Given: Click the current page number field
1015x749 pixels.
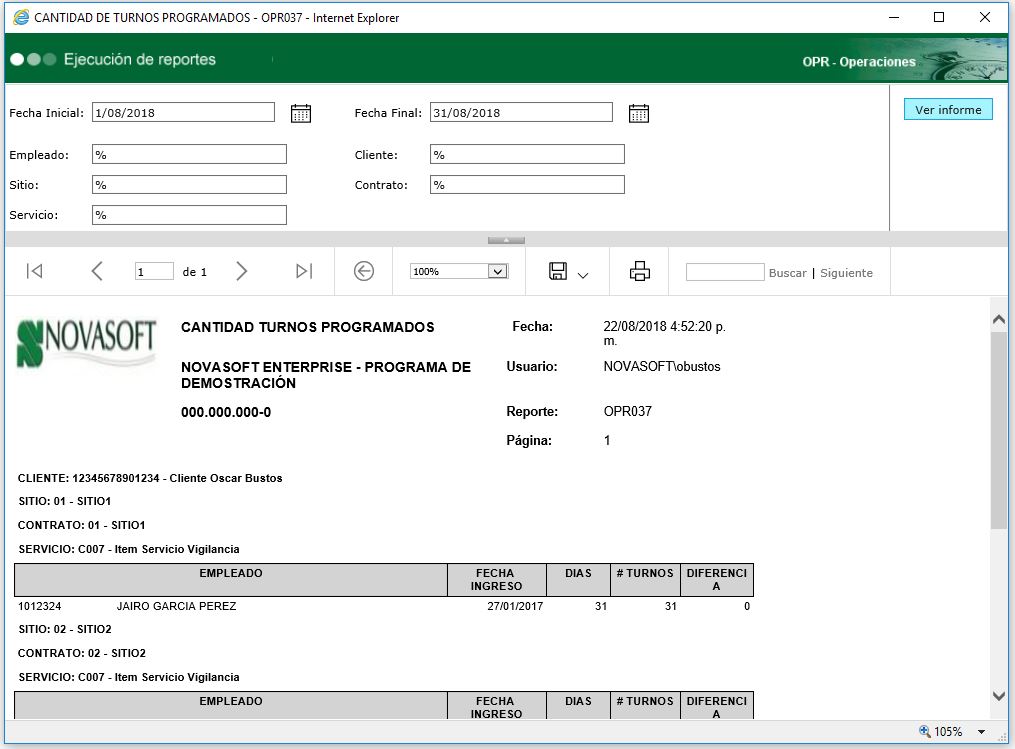Looking at the screenshot, I should pyautogui.click(x=154, y=272).
